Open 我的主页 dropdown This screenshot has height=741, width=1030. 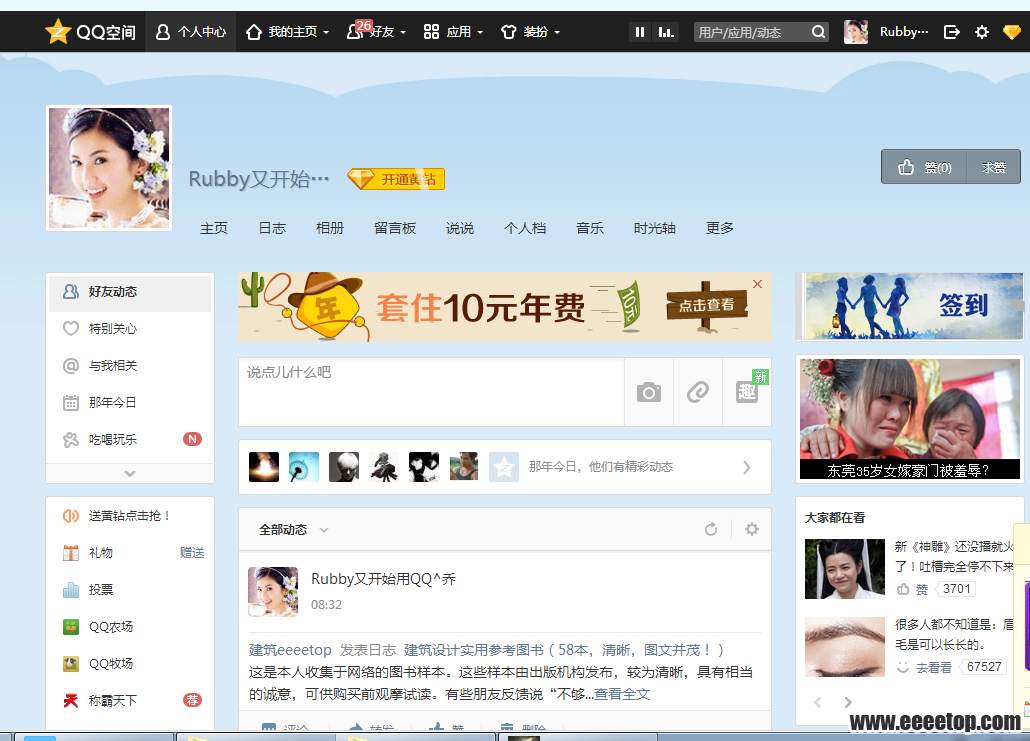click(x=287, y=32)
